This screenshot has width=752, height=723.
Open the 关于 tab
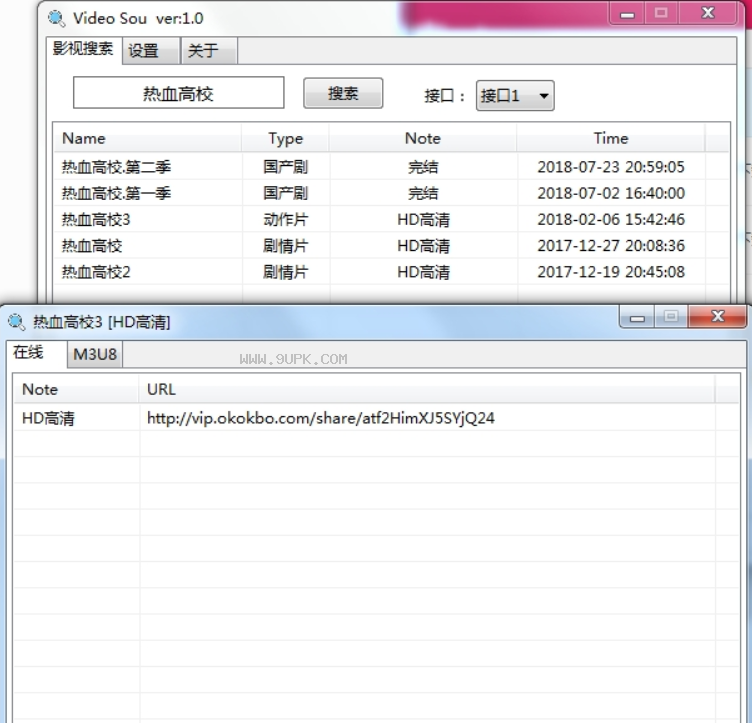(x=209, y=50)
